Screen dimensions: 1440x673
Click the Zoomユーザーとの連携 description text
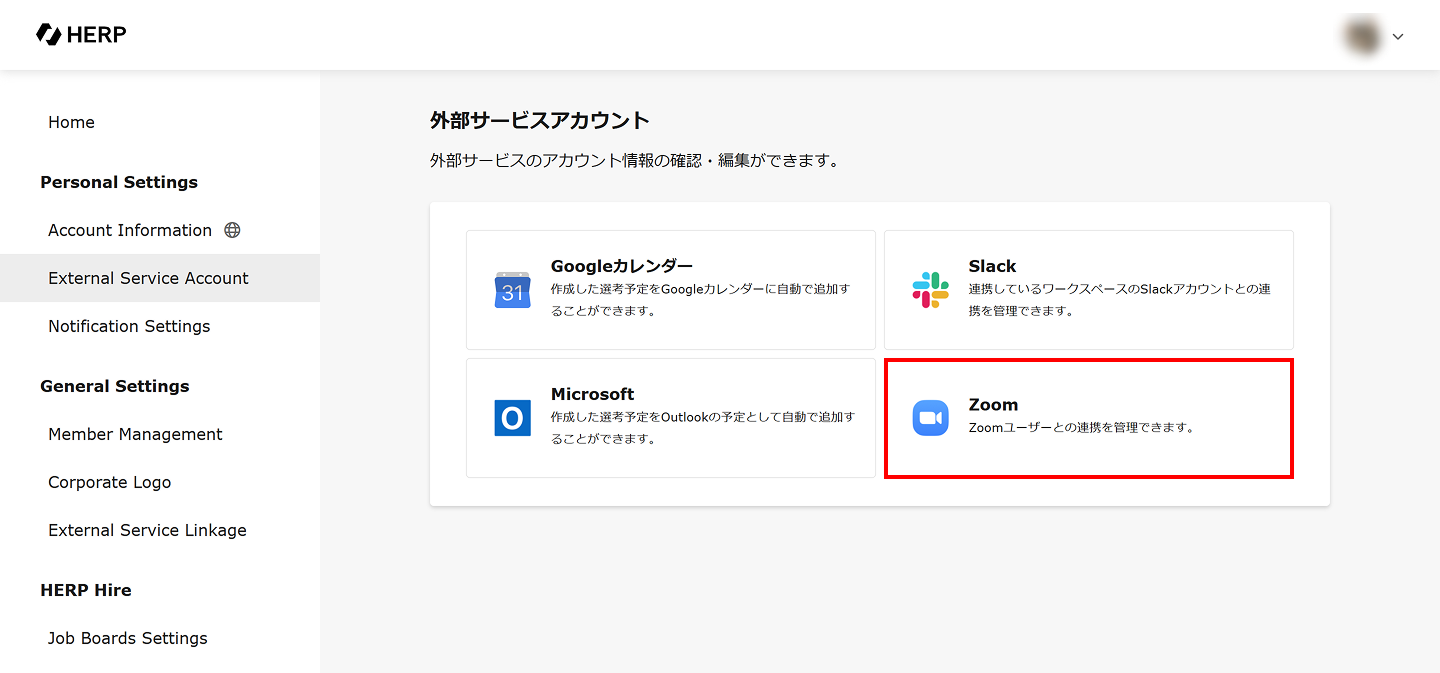[1082, 428]
